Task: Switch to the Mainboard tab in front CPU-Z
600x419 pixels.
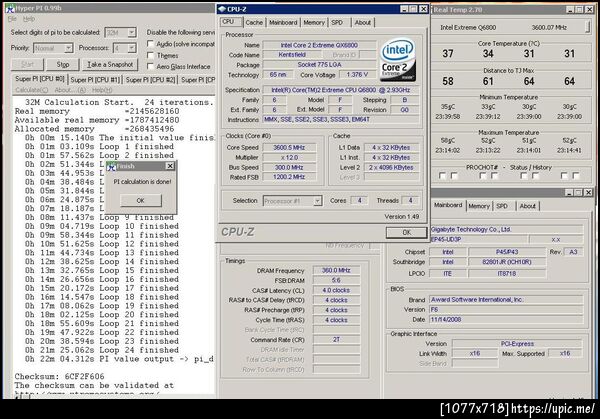Action: point(283,23)
